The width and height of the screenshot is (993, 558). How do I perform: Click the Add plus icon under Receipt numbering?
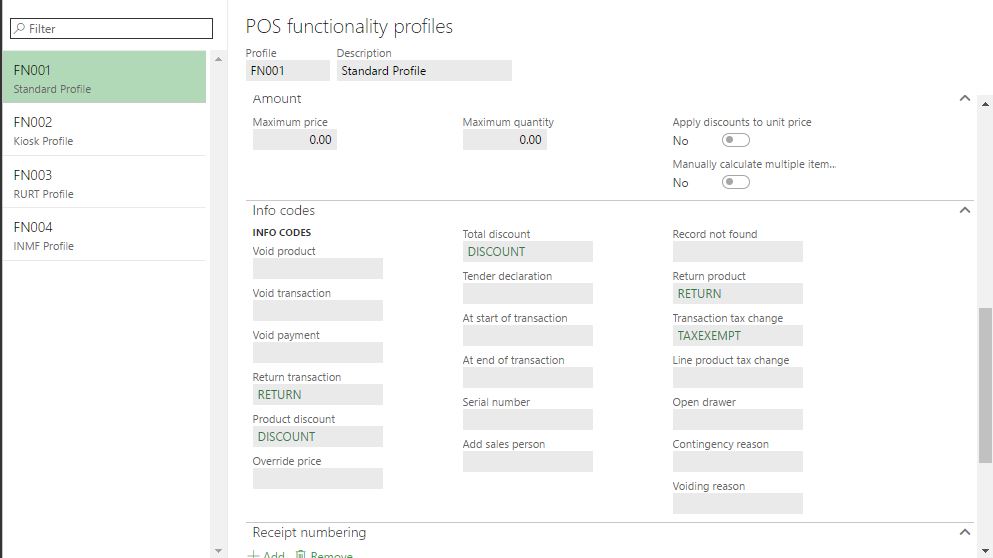(x=253, y=555)
